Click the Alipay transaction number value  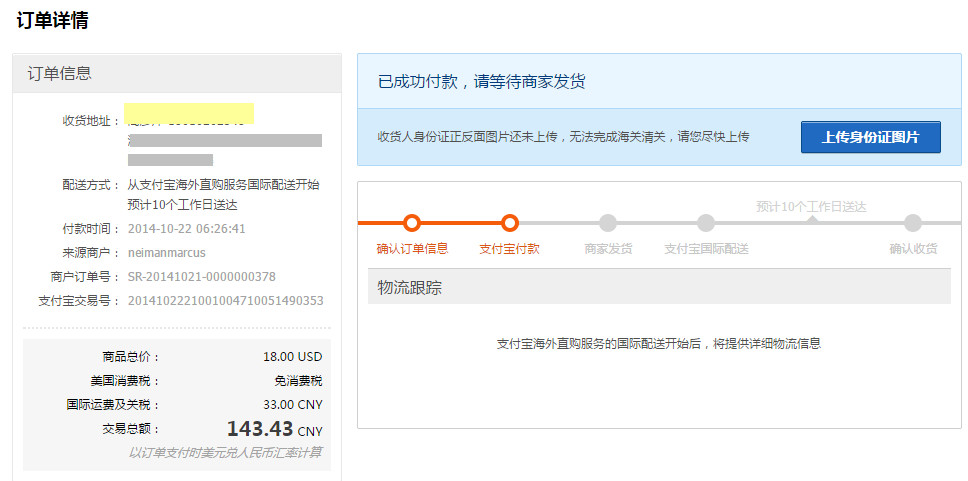[x=225, y=300]
